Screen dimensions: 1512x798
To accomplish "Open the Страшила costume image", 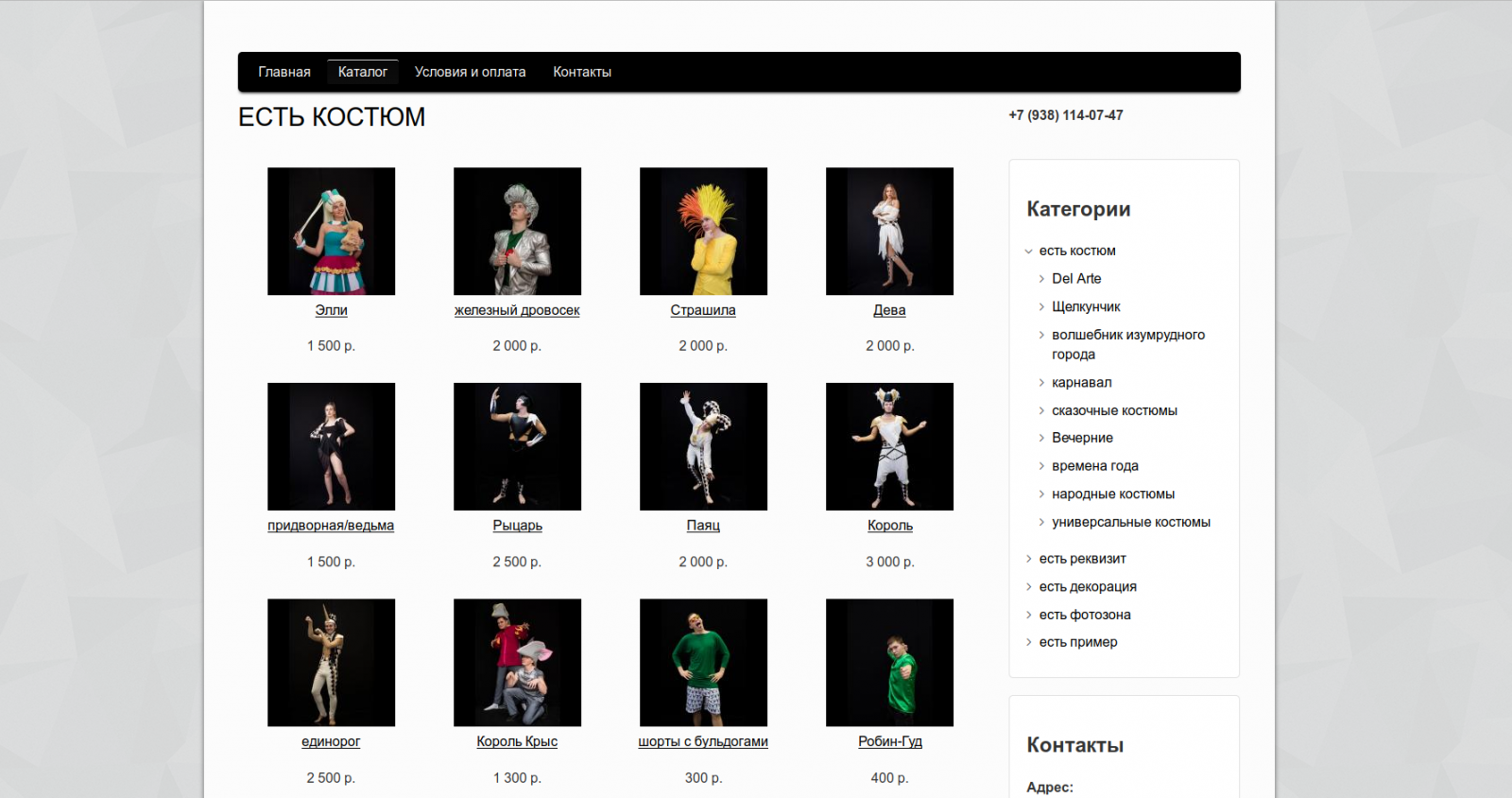I will [x=703, y=232].
